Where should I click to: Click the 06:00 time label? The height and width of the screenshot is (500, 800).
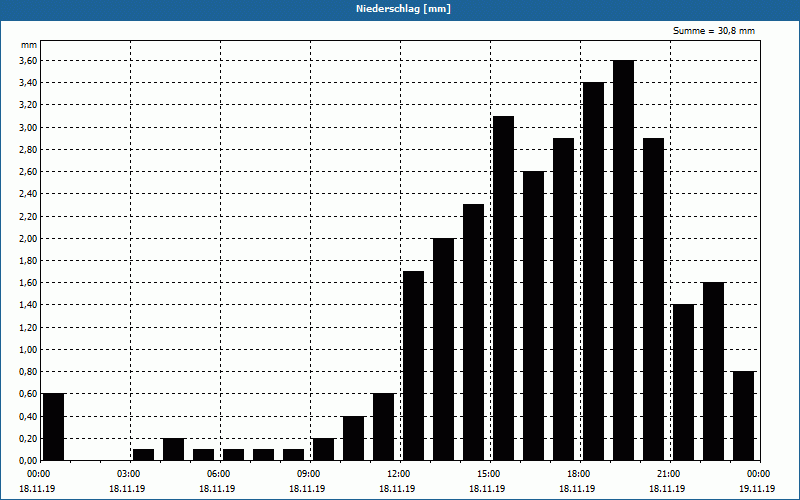[x=220, y=474]
